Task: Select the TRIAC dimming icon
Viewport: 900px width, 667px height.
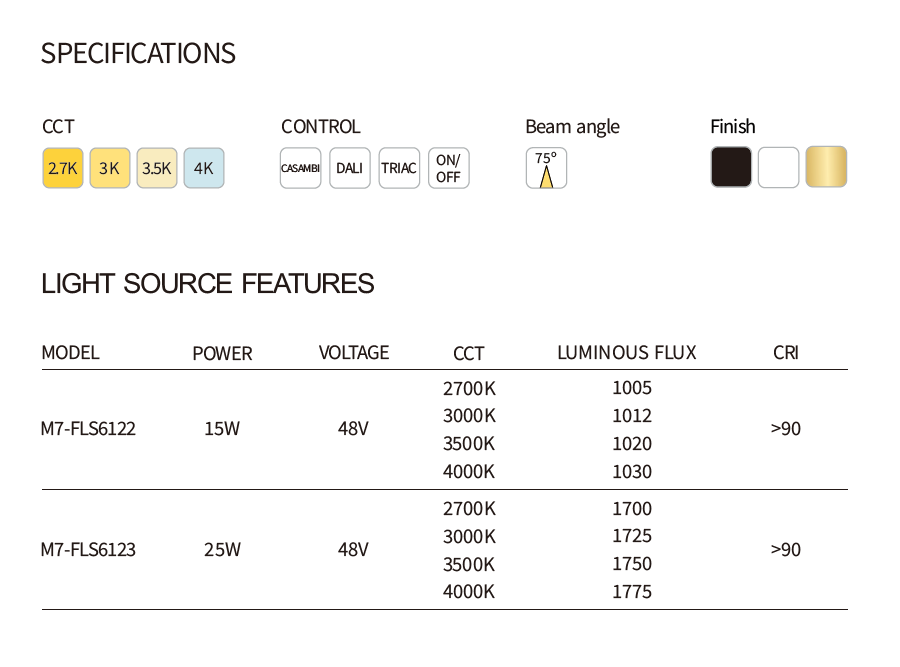Action: point(398,168)
